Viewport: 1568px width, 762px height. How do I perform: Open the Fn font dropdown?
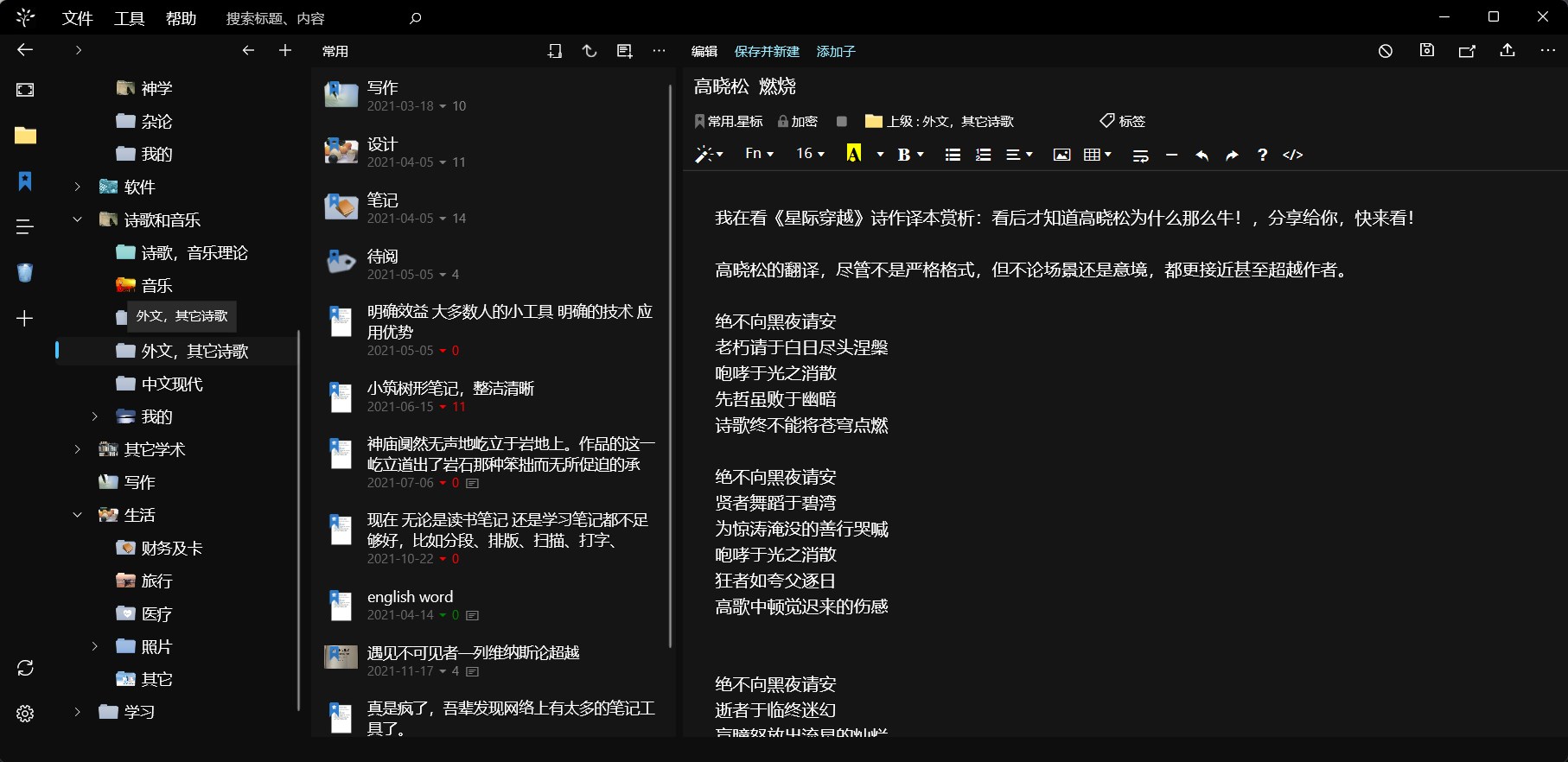pos(760,154)
